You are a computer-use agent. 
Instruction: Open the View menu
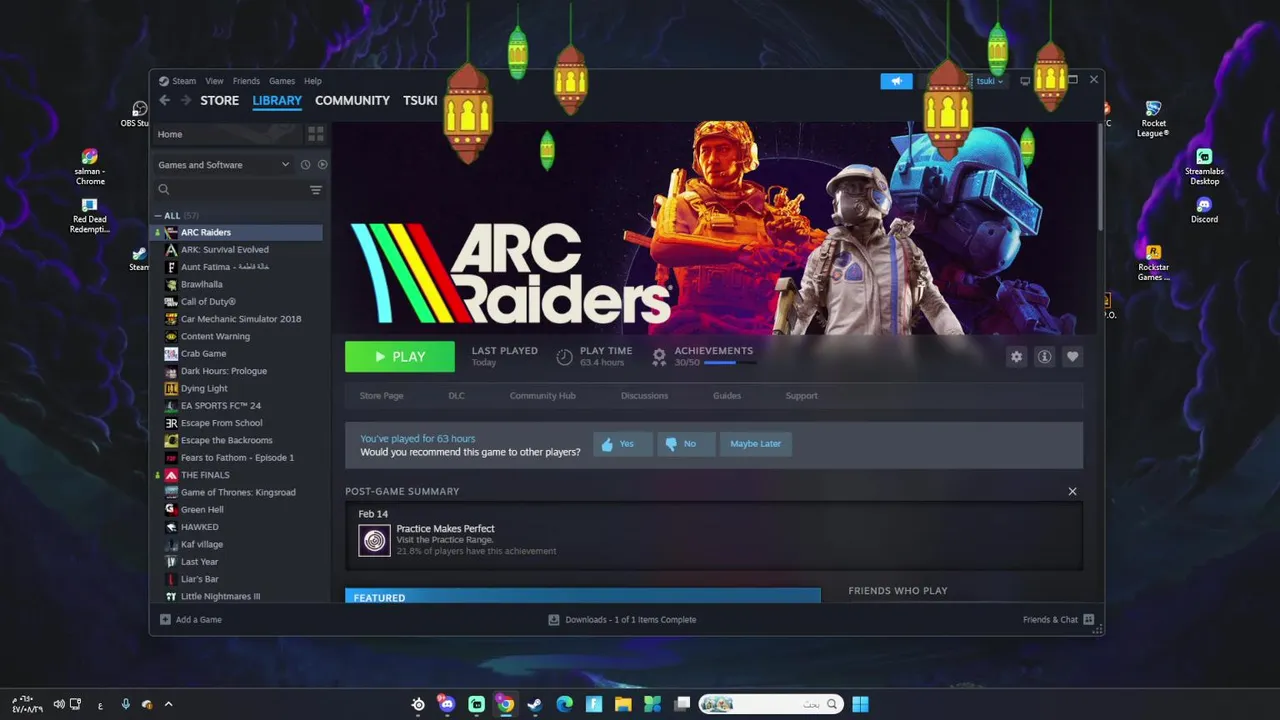pyautogui.click(x=214, y=81)
